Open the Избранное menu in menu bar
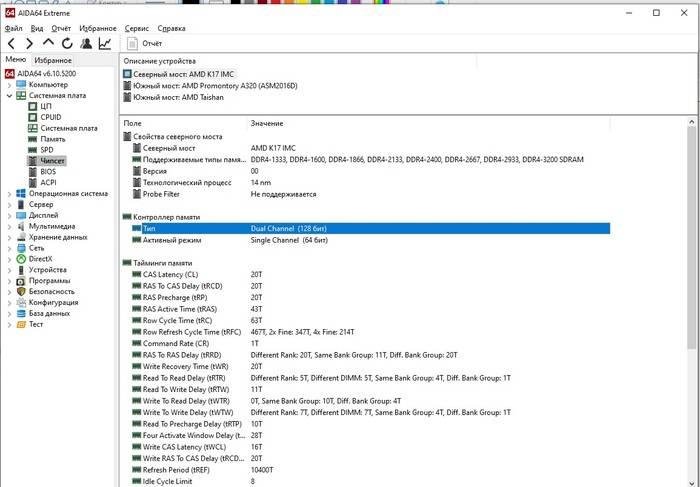 (98, 28)
